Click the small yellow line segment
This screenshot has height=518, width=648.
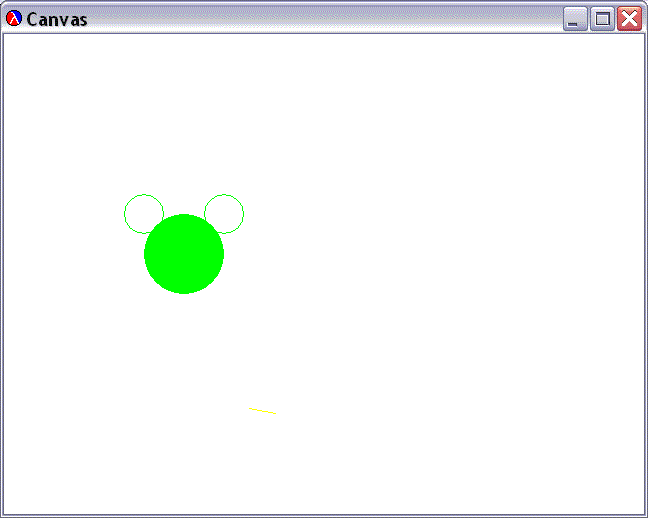(x=262, y=410)
